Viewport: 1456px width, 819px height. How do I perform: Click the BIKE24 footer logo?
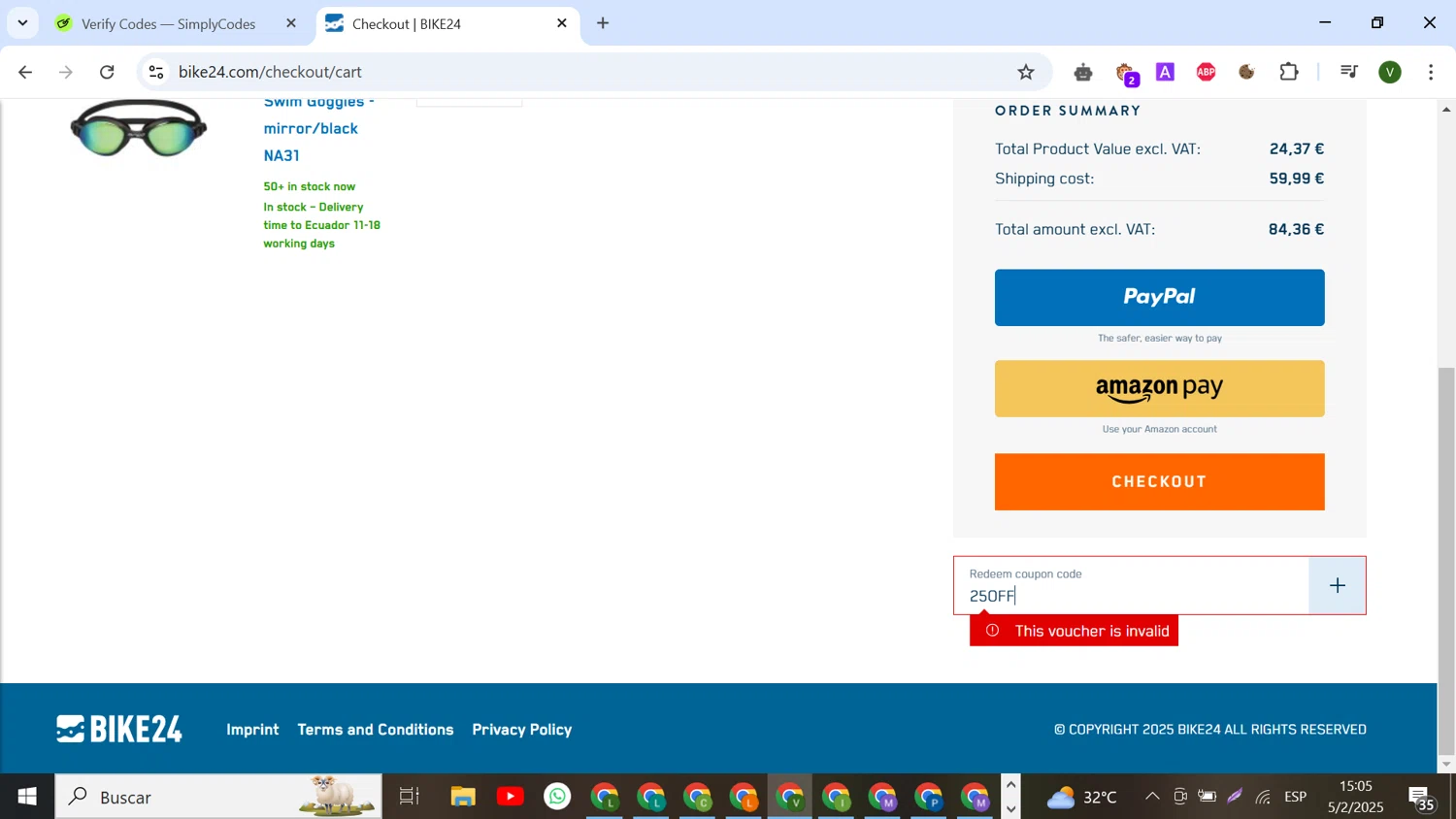(119, 729)
